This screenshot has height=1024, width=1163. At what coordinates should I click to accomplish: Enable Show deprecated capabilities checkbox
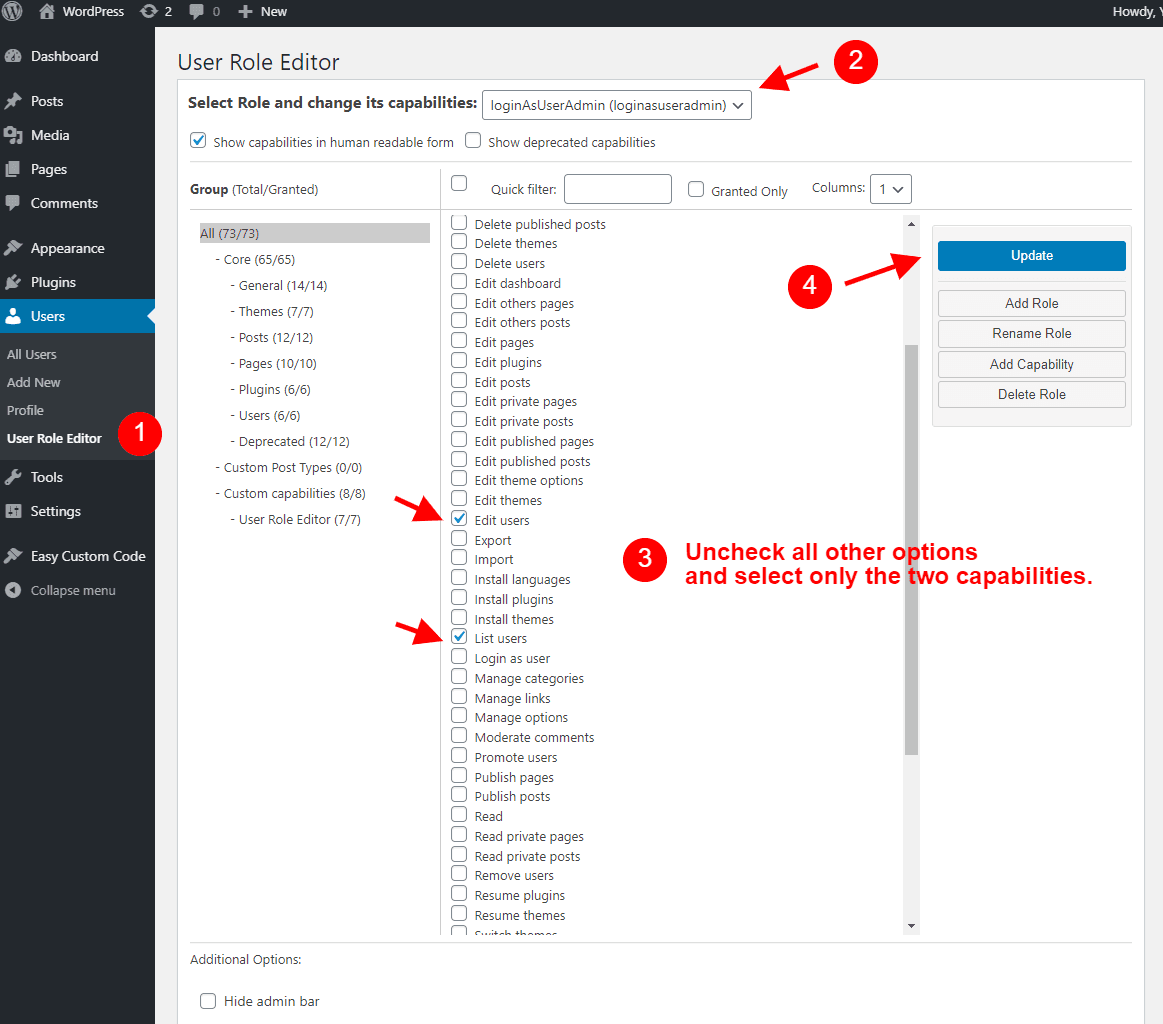pyautogui.click(x=472, y=140)
